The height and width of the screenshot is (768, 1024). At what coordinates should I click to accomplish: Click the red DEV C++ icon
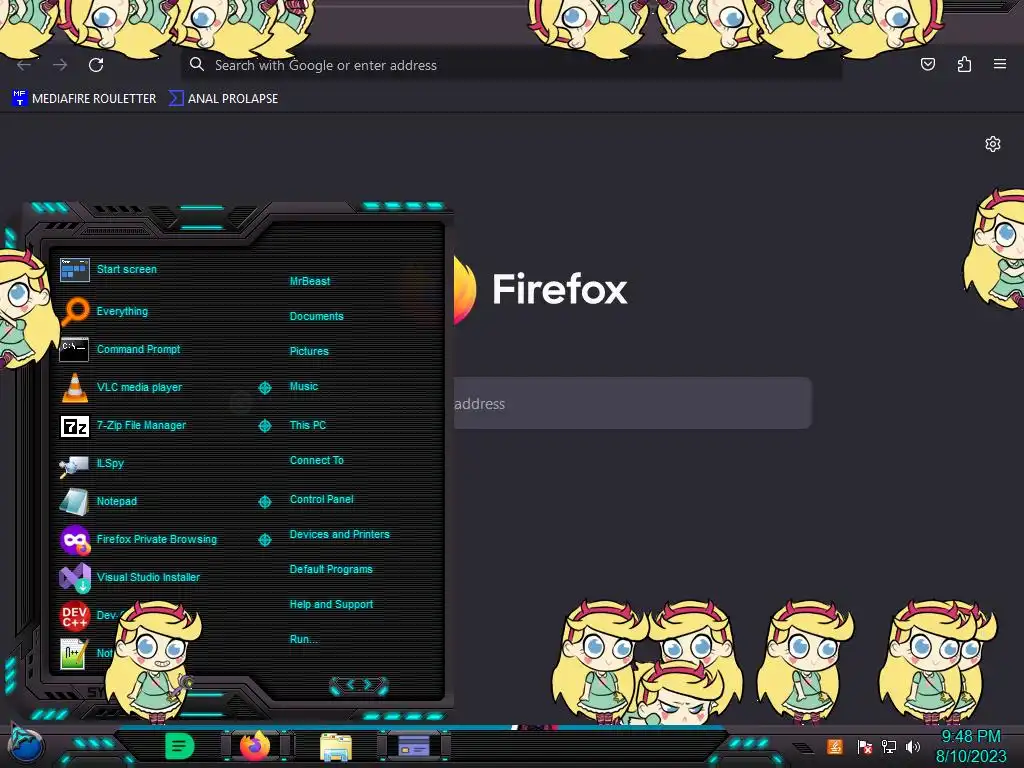[x=74, y=615]
